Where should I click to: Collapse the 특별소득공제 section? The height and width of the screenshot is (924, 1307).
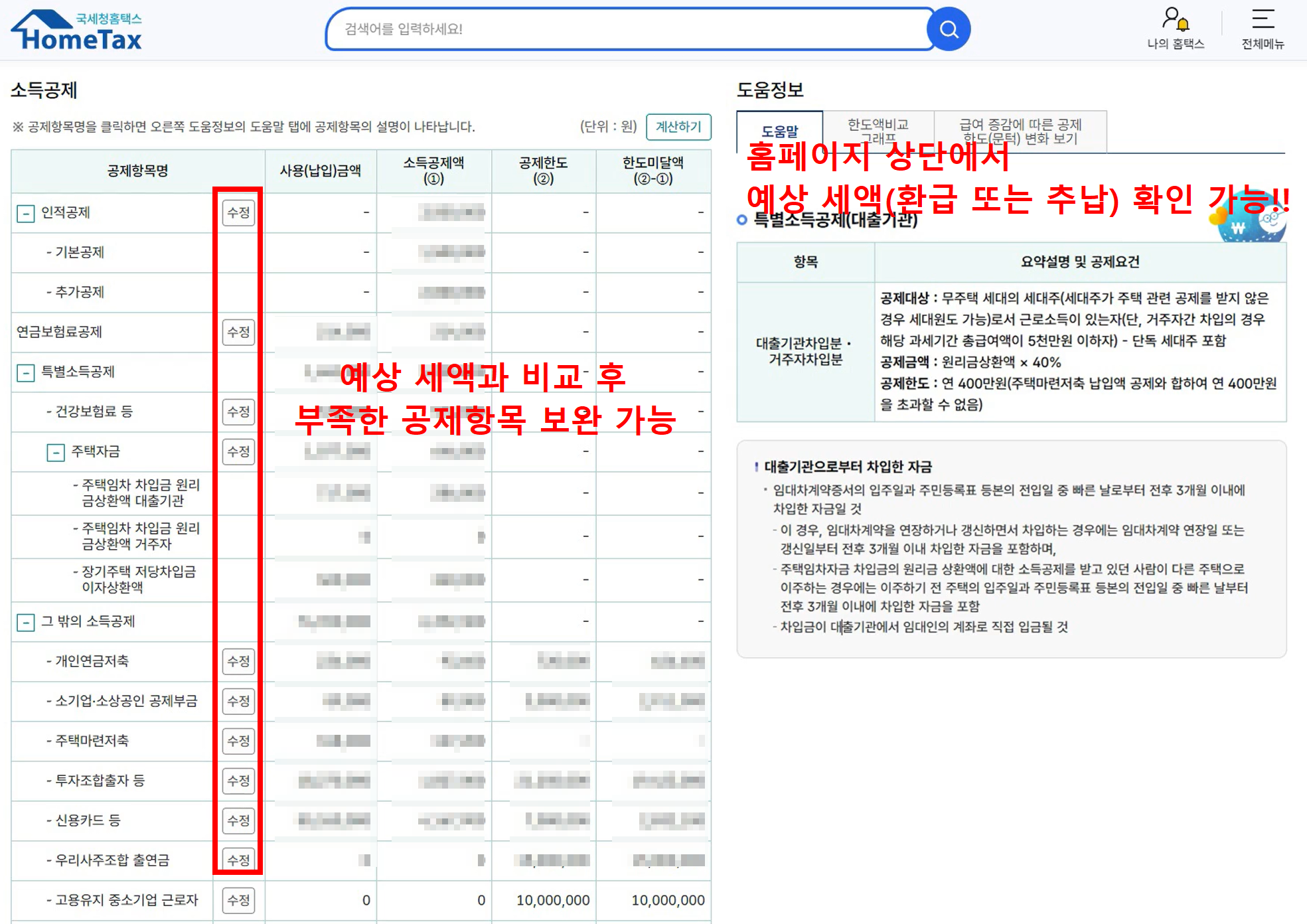[25, 372]
